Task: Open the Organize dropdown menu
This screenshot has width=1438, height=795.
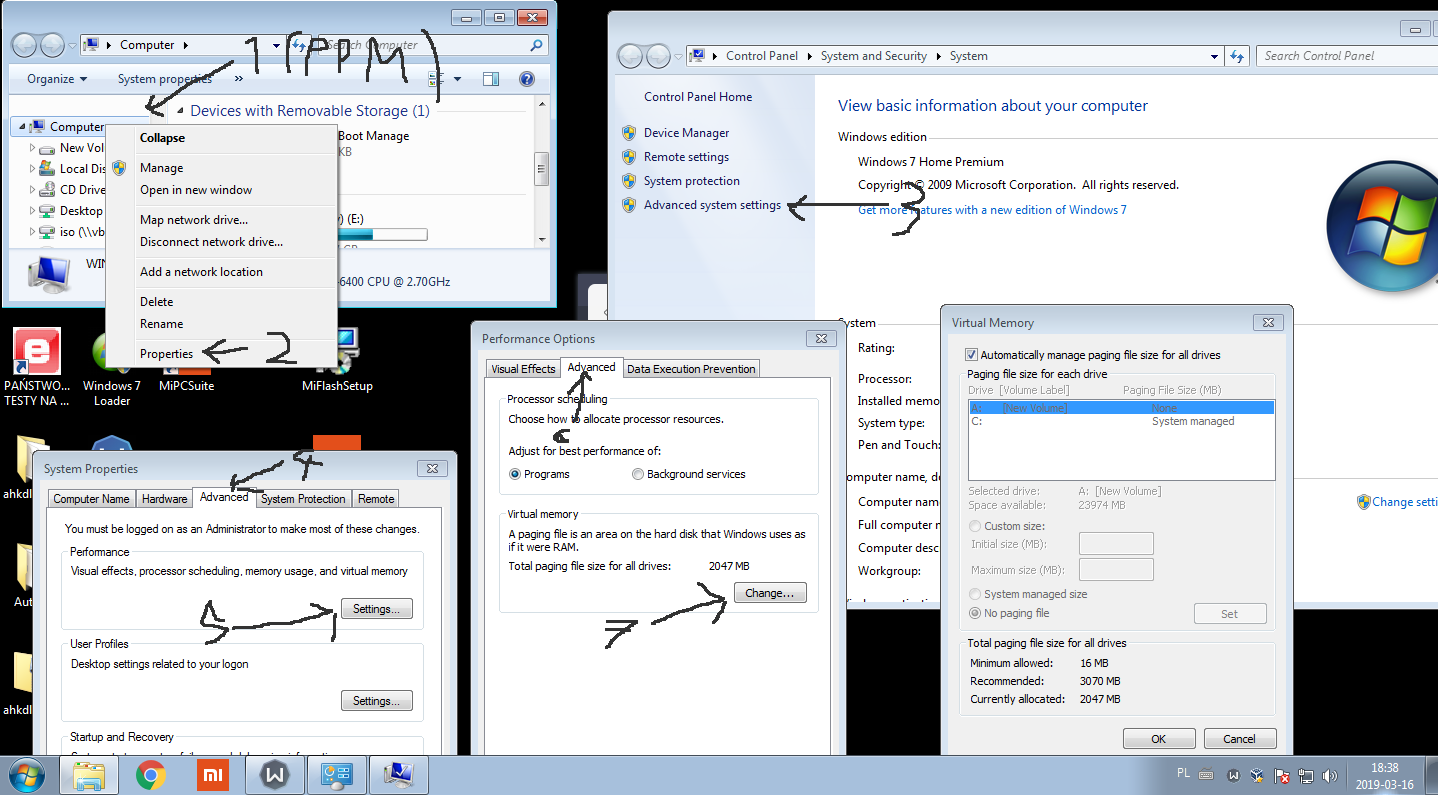Action: (x=57, y=79)
